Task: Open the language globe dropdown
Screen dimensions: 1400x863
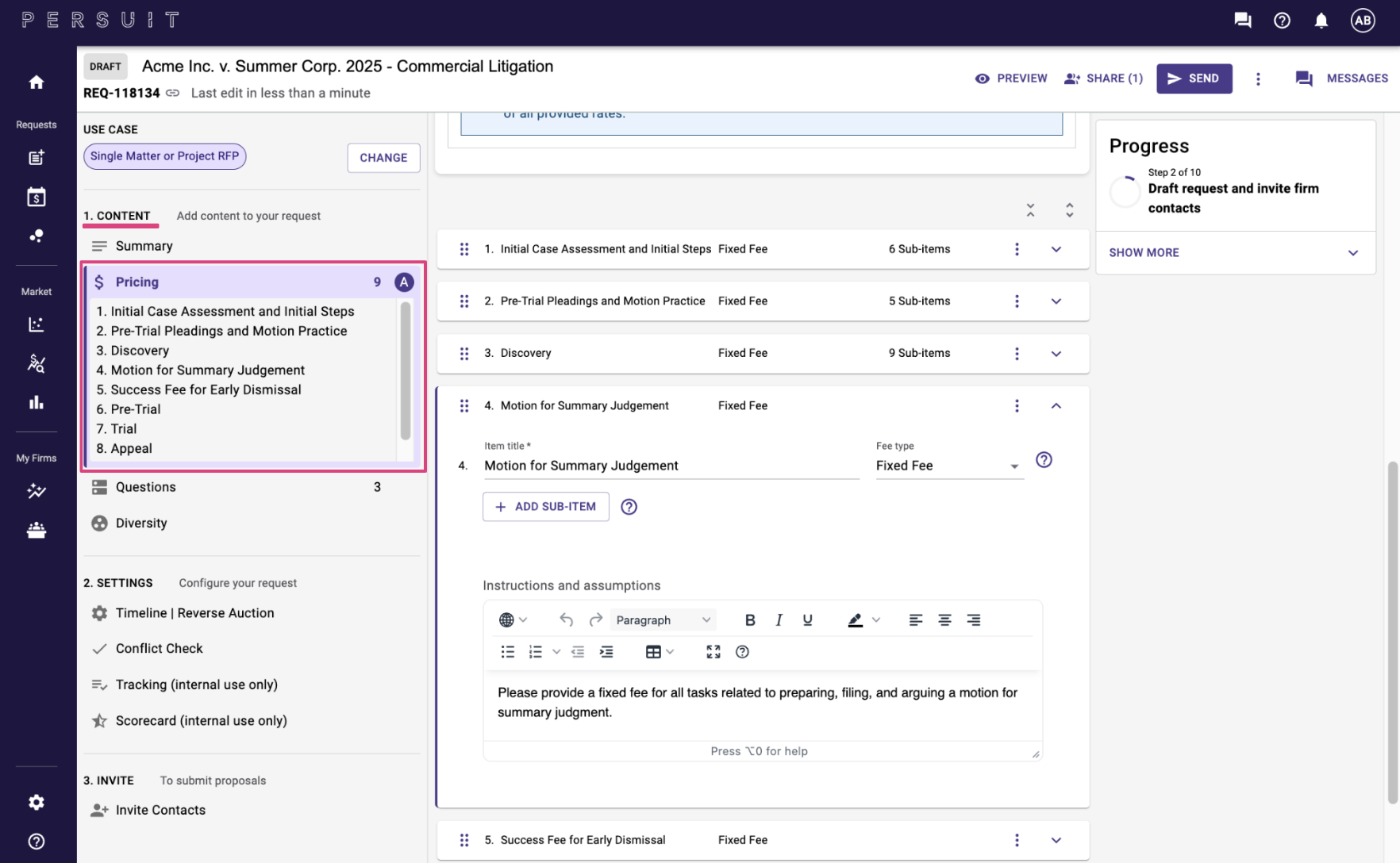Action: tap(513, 619)
